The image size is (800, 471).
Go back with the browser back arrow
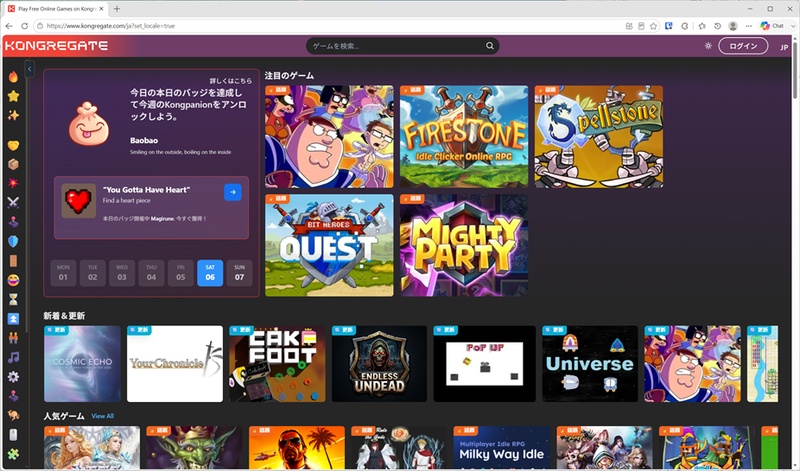pyautogui.click(x=9, y=26)
